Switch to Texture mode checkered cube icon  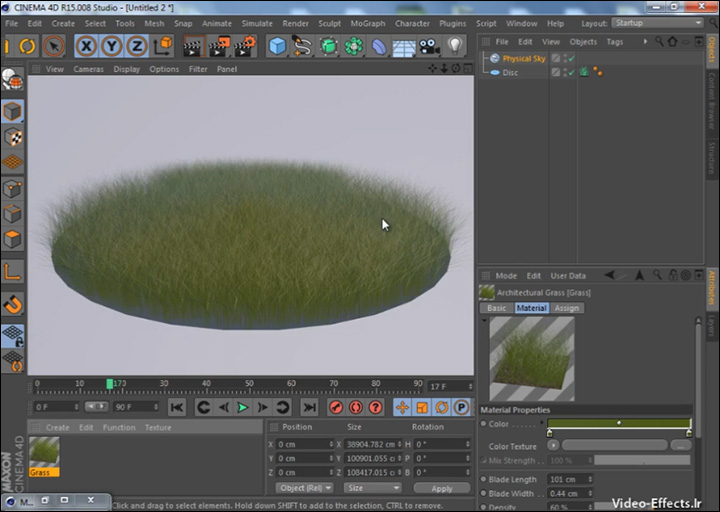12,137
